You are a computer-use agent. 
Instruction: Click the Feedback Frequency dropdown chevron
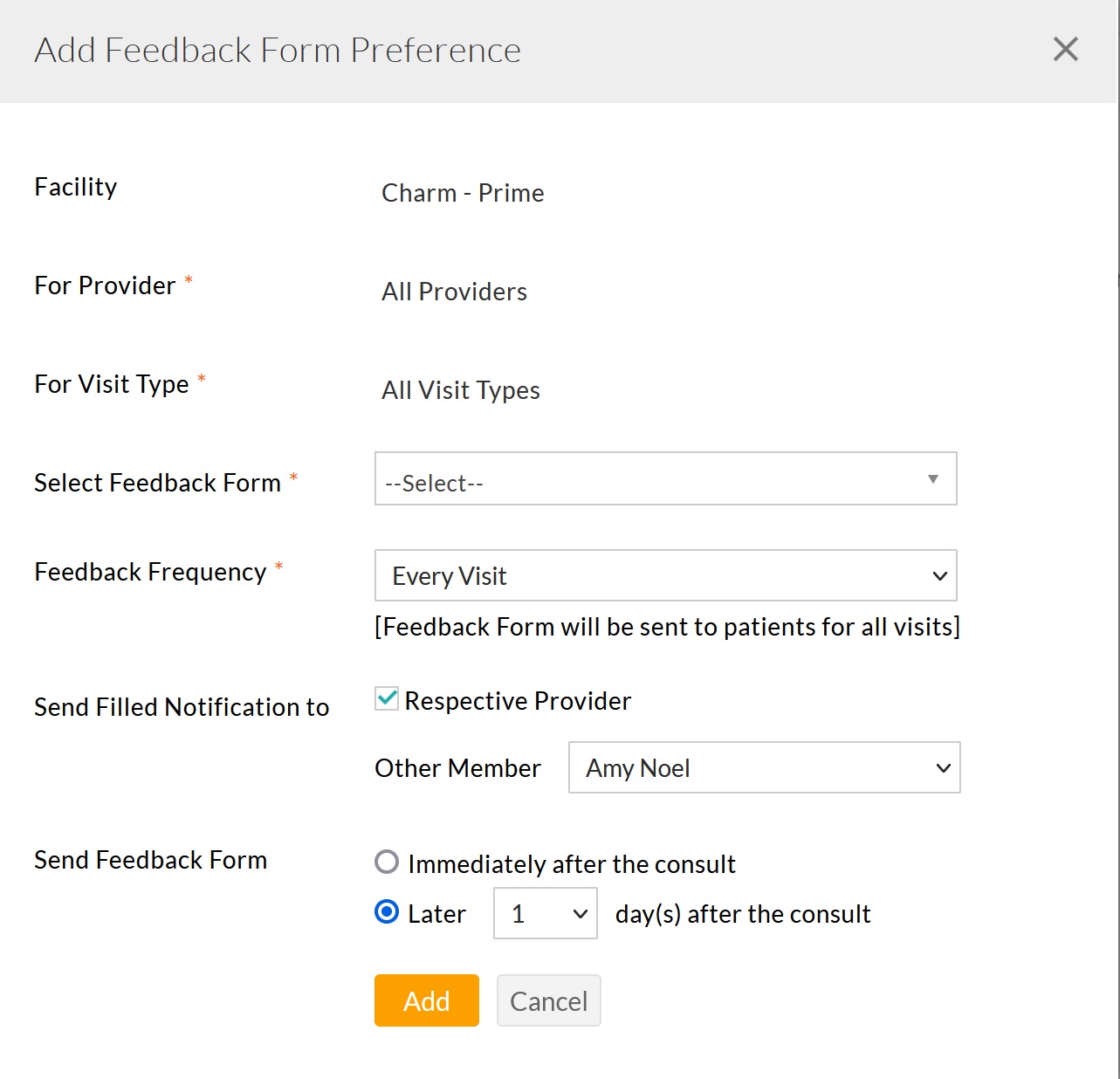click(x=939, y=576)
